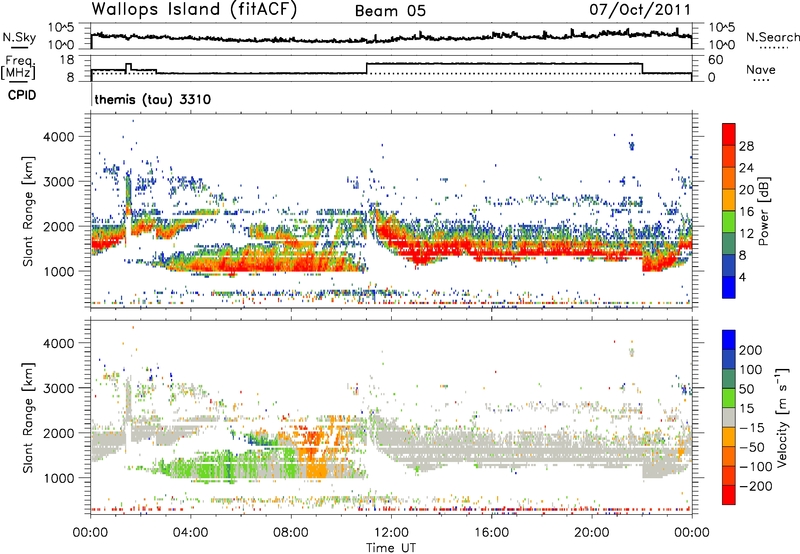This screenshot has width=800, height=554.
Task: Click the '08:00' time tick label
Action: (291, 533)
